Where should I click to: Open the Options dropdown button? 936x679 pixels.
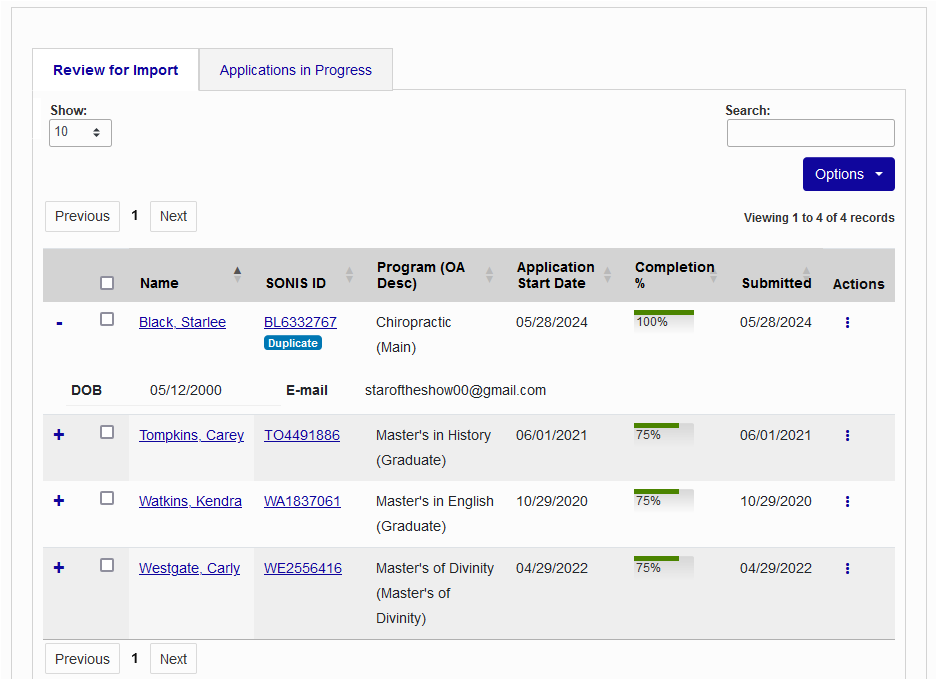pos(847,174)
